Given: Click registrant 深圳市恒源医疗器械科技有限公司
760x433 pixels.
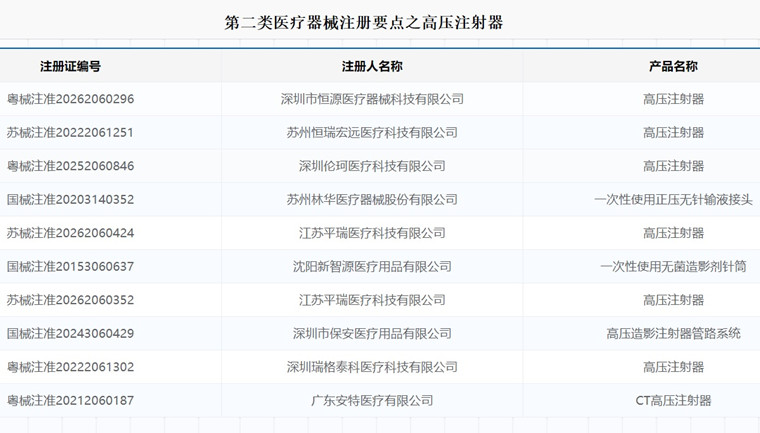Looking at the screenshot, I should 372,99.
